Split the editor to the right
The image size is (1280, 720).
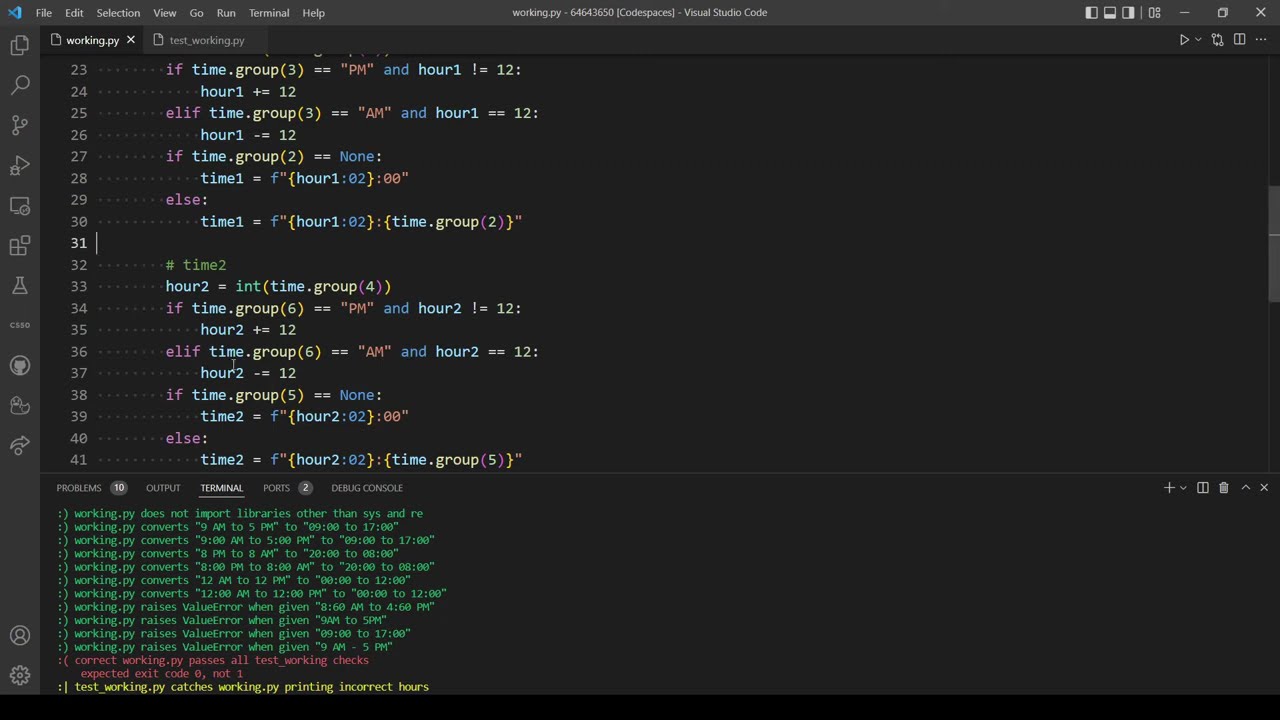(x=1239, y=40)
